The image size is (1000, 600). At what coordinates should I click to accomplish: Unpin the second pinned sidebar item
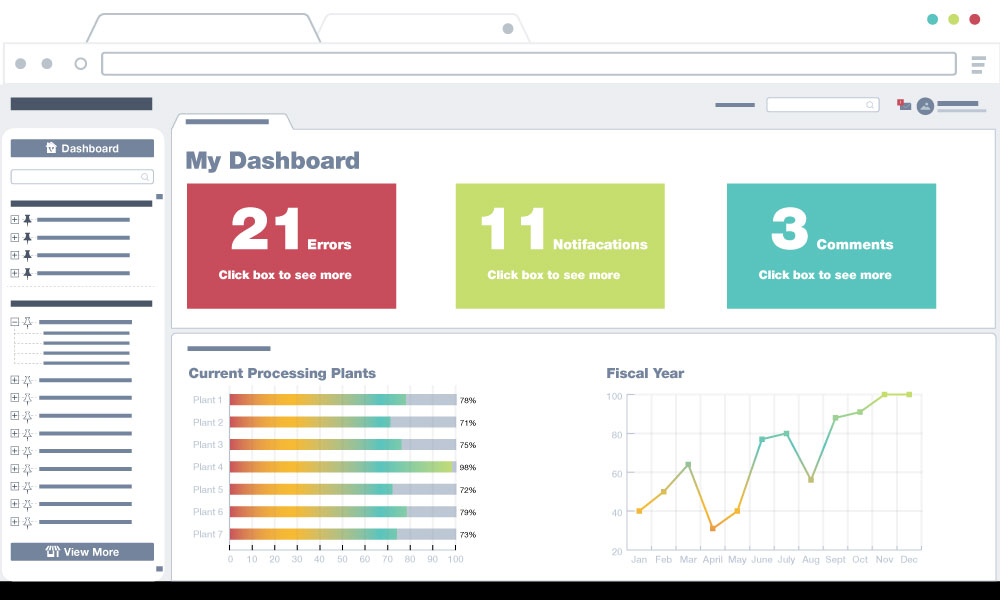point(27,237)
